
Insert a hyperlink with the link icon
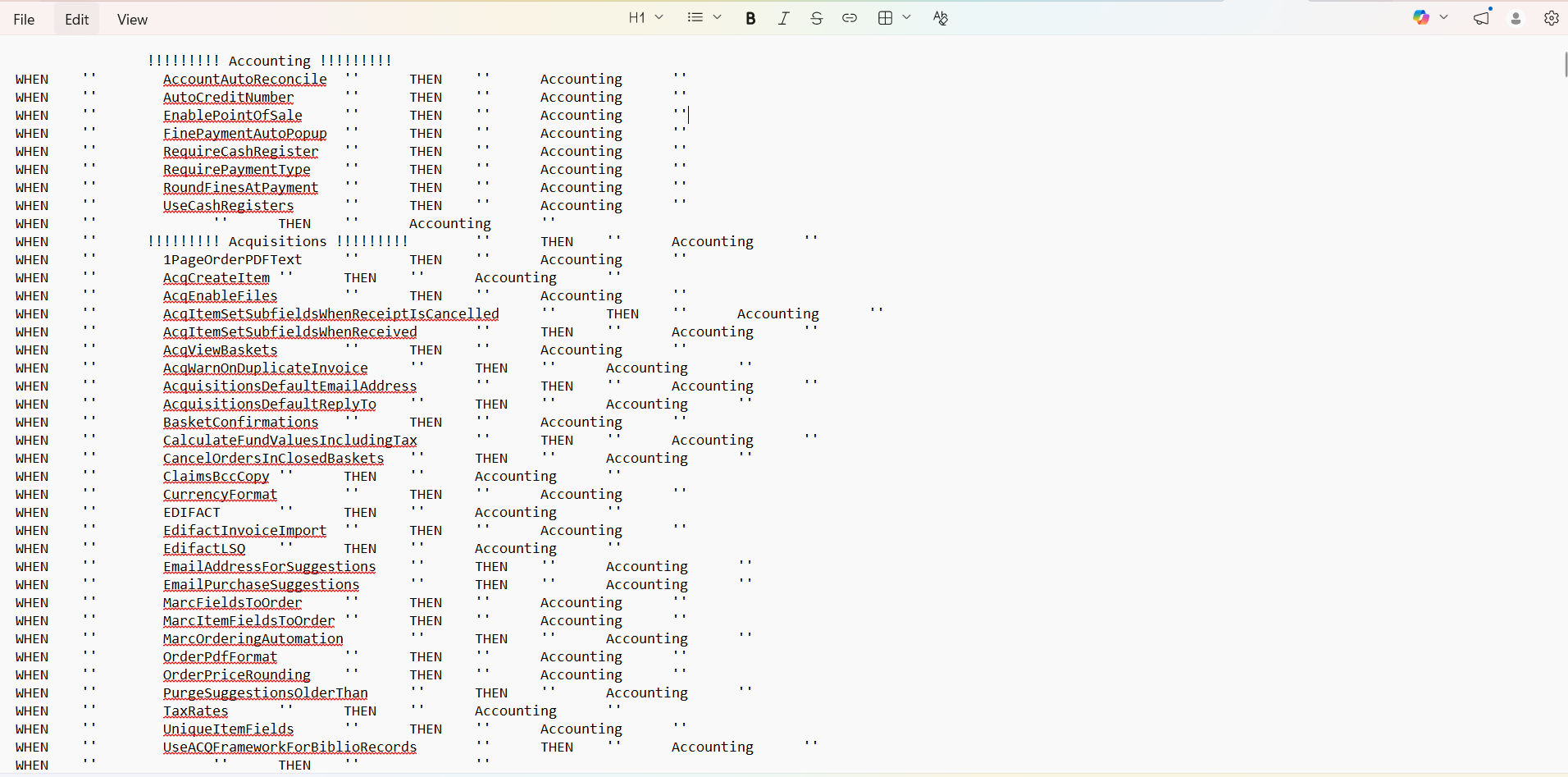(850, 18)
